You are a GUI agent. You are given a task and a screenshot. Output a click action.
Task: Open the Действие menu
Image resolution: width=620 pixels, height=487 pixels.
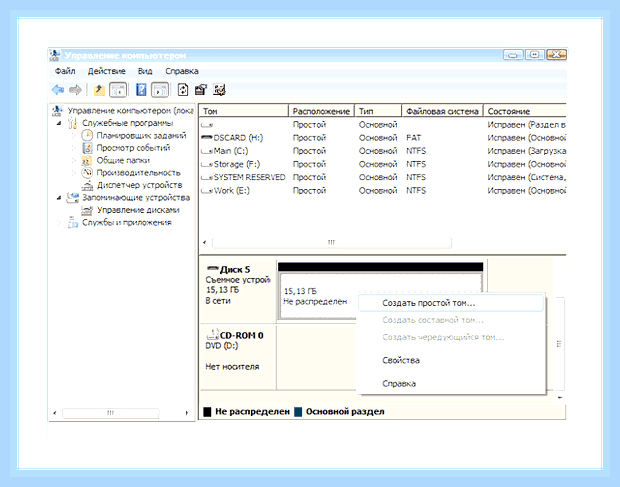[106, 71]
